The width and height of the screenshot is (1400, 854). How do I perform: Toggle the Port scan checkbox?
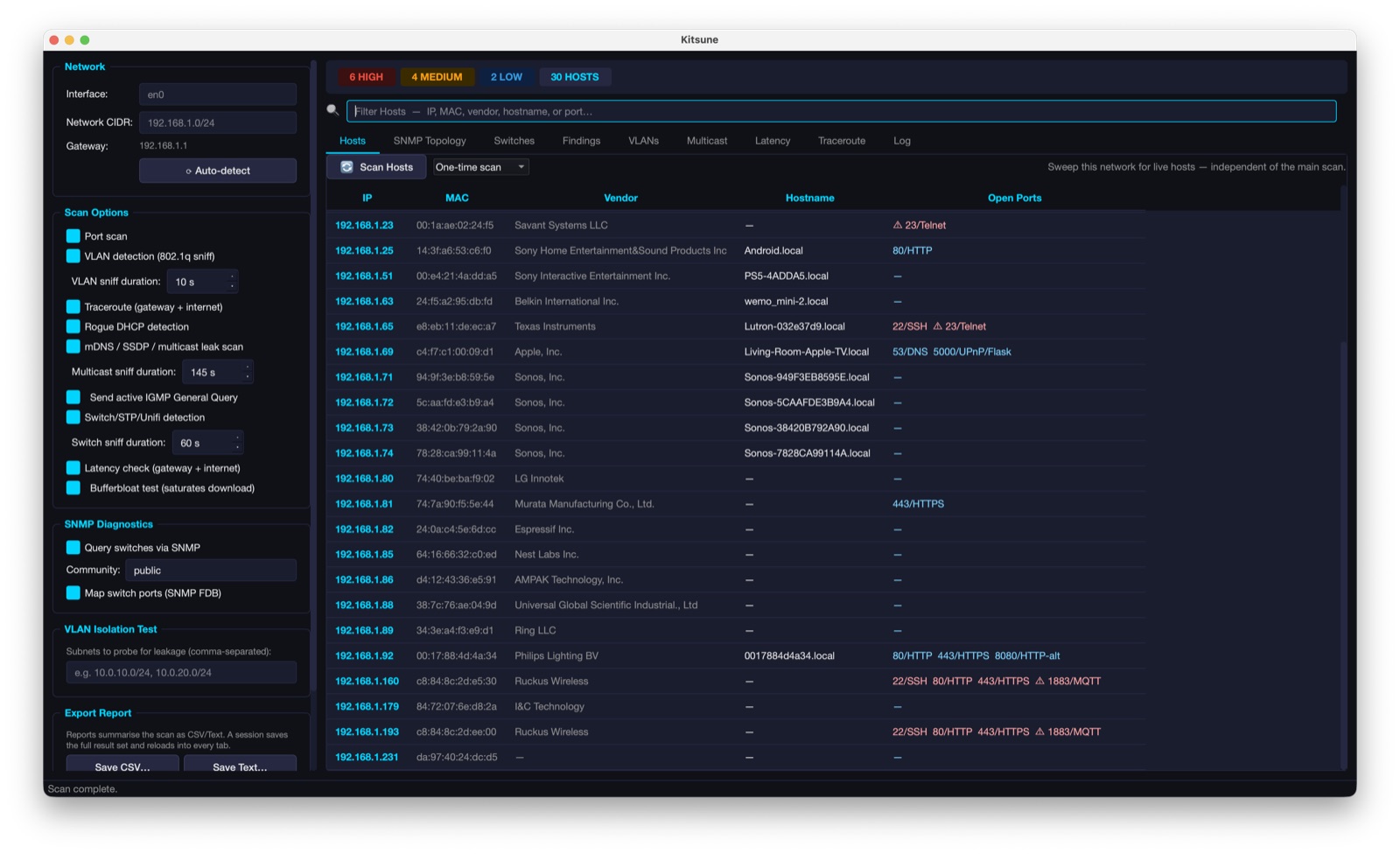pos(73,236)
